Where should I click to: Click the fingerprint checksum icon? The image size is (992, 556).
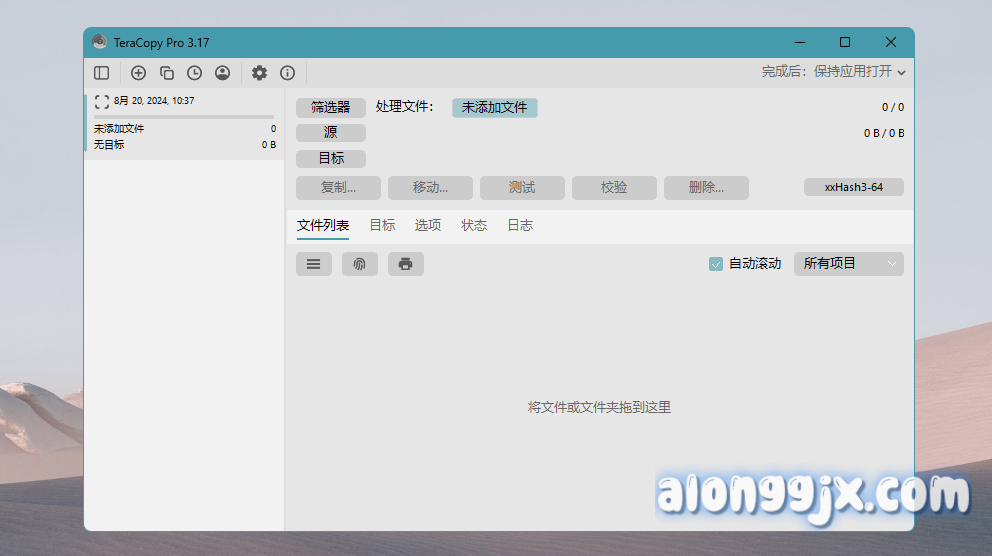click(x=360, y=264)
